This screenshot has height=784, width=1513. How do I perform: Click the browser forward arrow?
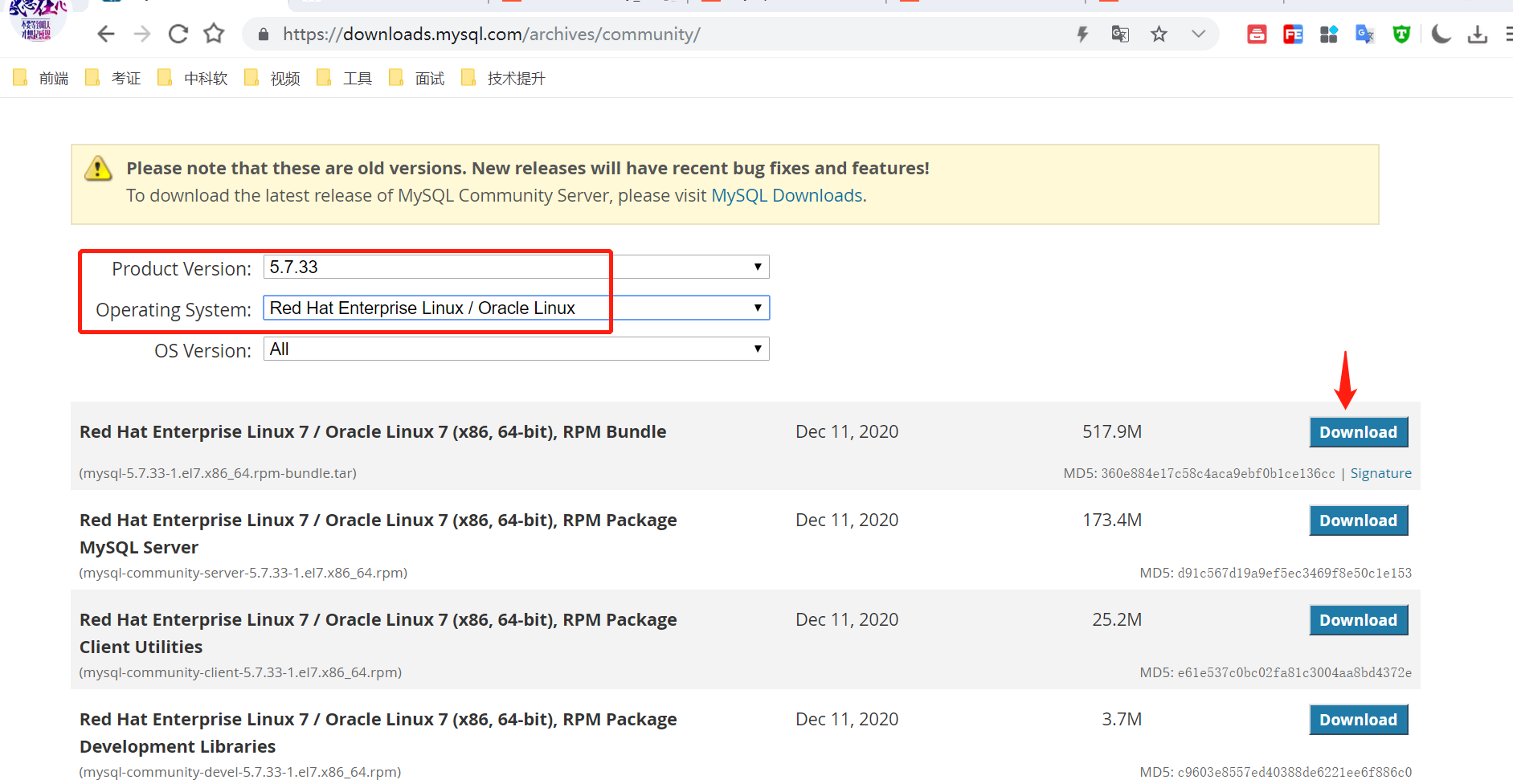[142, 34]
